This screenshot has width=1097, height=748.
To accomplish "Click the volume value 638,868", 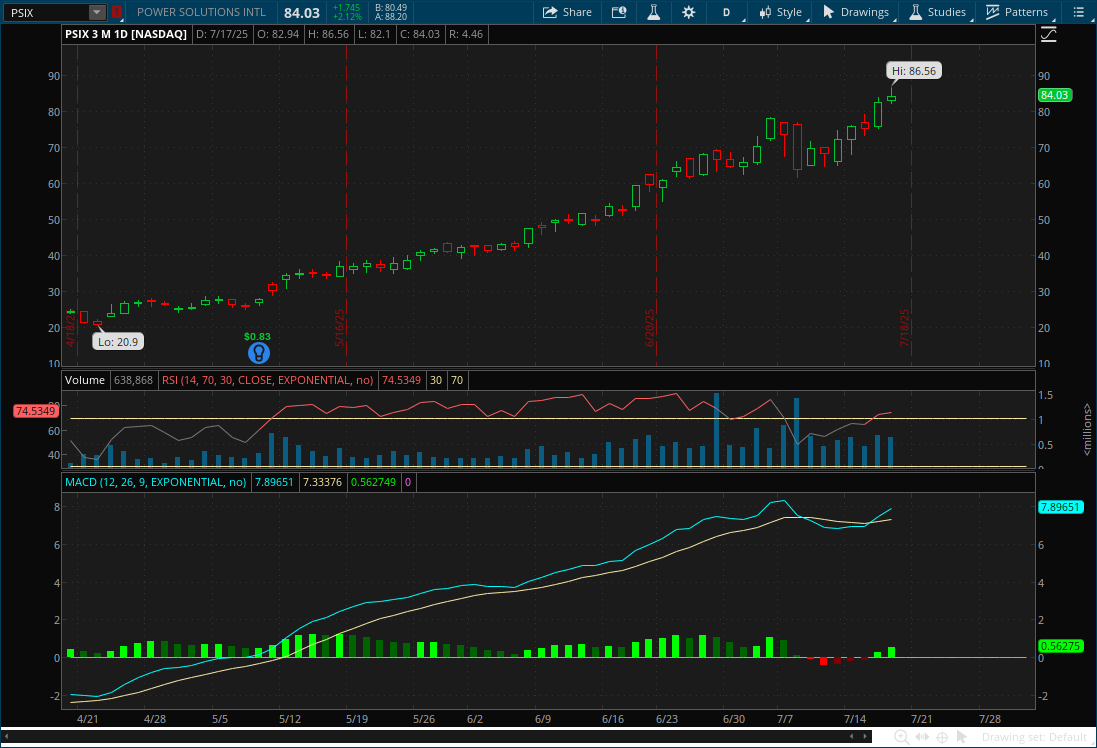I will [133, 380].
